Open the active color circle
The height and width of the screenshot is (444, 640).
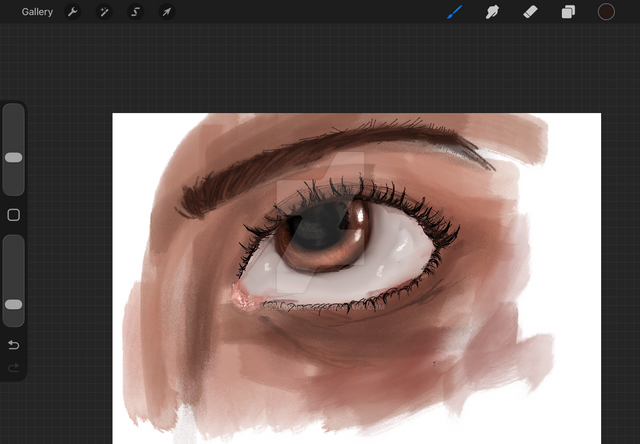click(606, 12)
